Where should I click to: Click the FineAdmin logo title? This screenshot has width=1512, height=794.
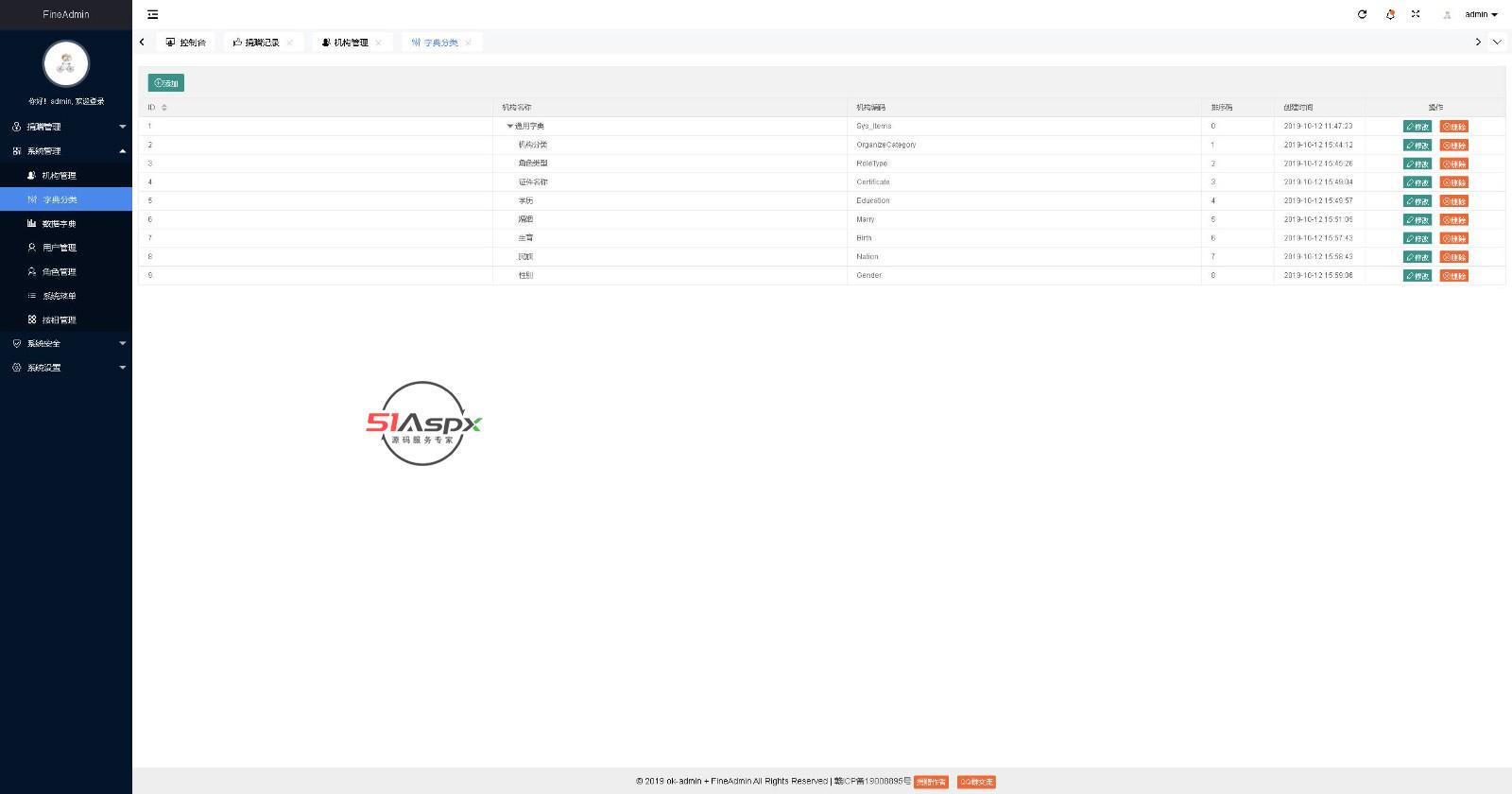[x=66, y=14]
